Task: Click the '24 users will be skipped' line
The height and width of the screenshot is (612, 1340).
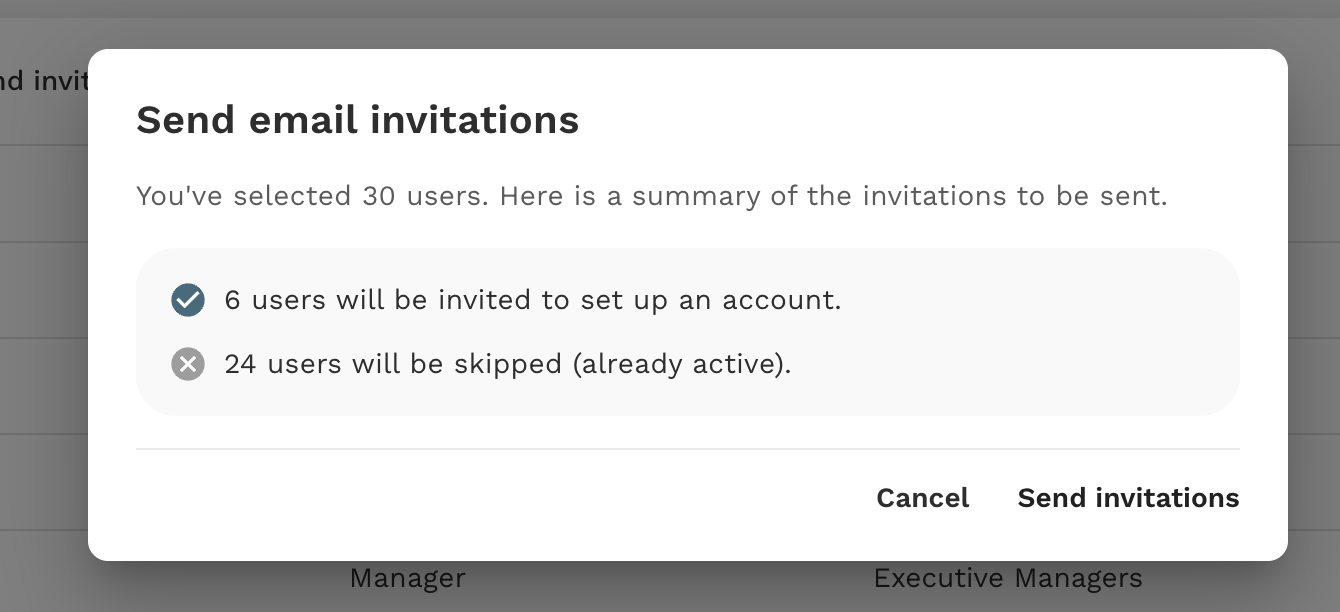Action: pyautogui.click(x=508, y=364)
